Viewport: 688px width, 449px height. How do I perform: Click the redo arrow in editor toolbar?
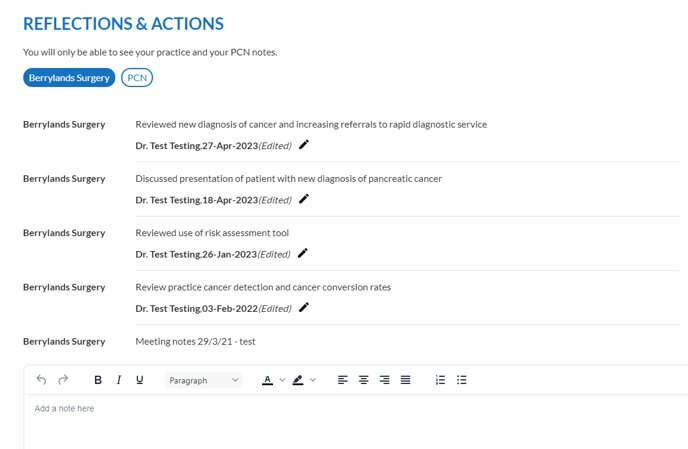tap(63, 380)
